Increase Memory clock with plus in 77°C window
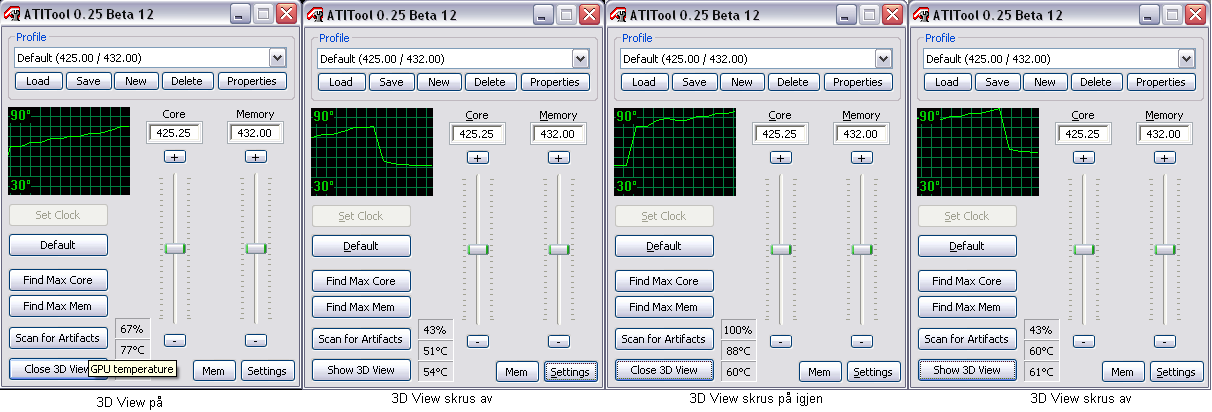 pos(255,157)
